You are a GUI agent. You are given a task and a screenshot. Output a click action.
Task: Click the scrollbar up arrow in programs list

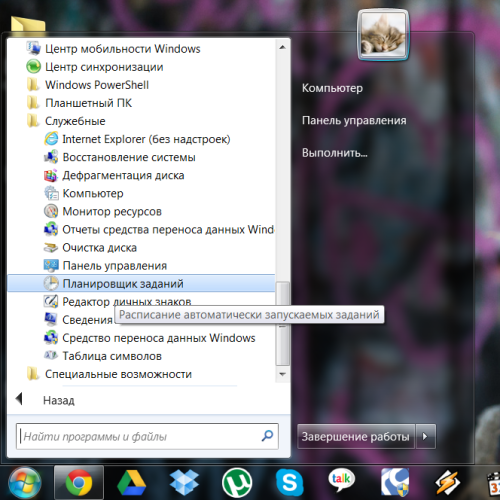[283, 47]
